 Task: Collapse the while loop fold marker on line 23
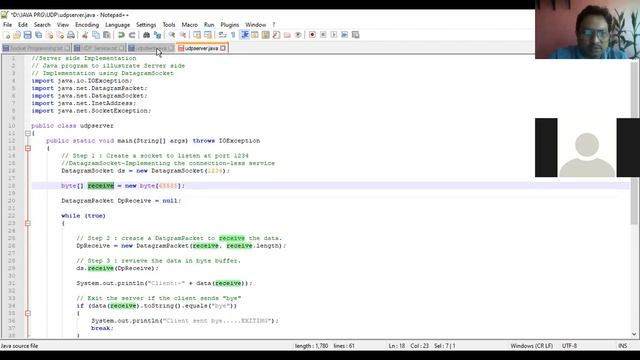tap(28, 223)
